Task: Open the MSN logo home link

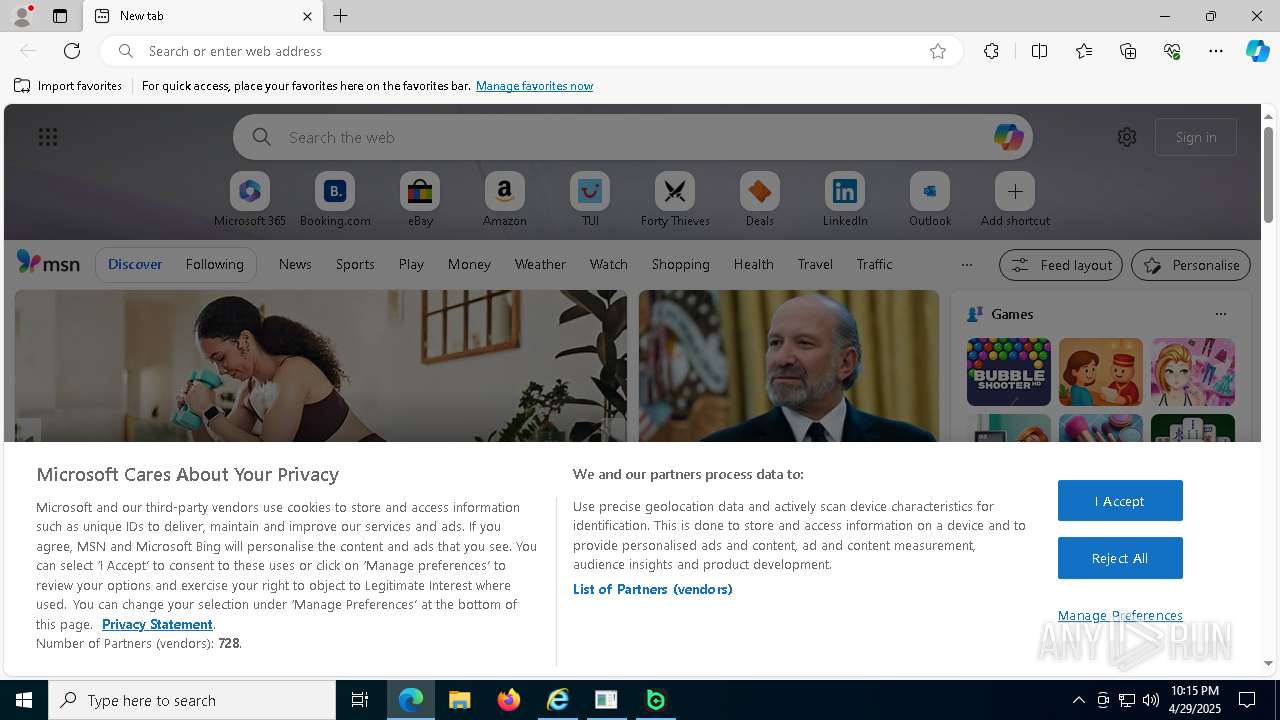Action: 48,263
